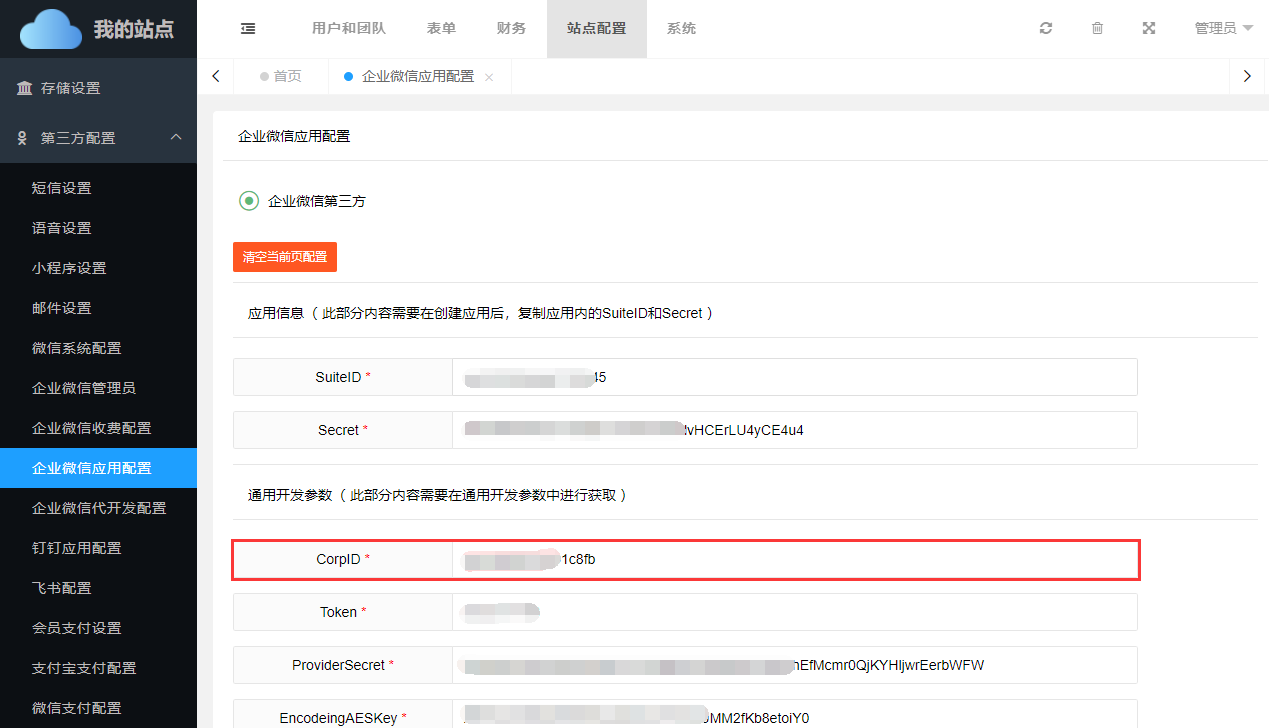Click the 清空当前页配置 button

point(285,257)
